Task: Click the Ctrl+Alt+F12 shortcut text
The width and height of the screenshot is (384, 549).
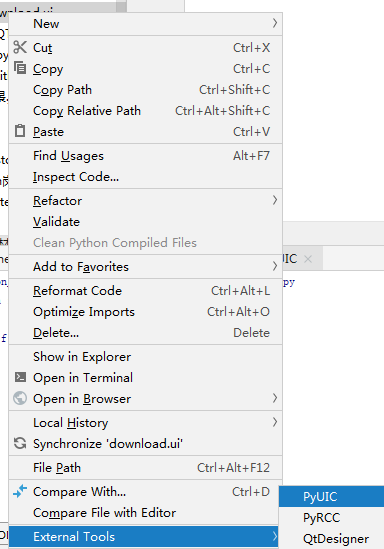Action: coord(233,467)
